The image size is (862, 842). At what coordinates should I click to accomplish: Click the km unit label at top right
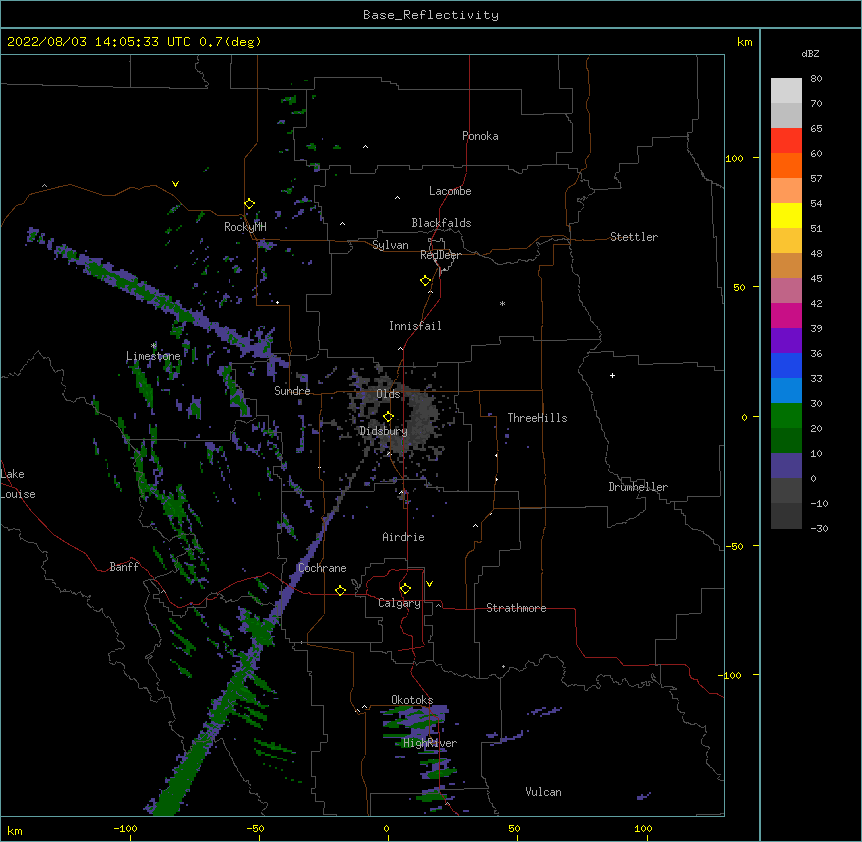coord(744,42)
